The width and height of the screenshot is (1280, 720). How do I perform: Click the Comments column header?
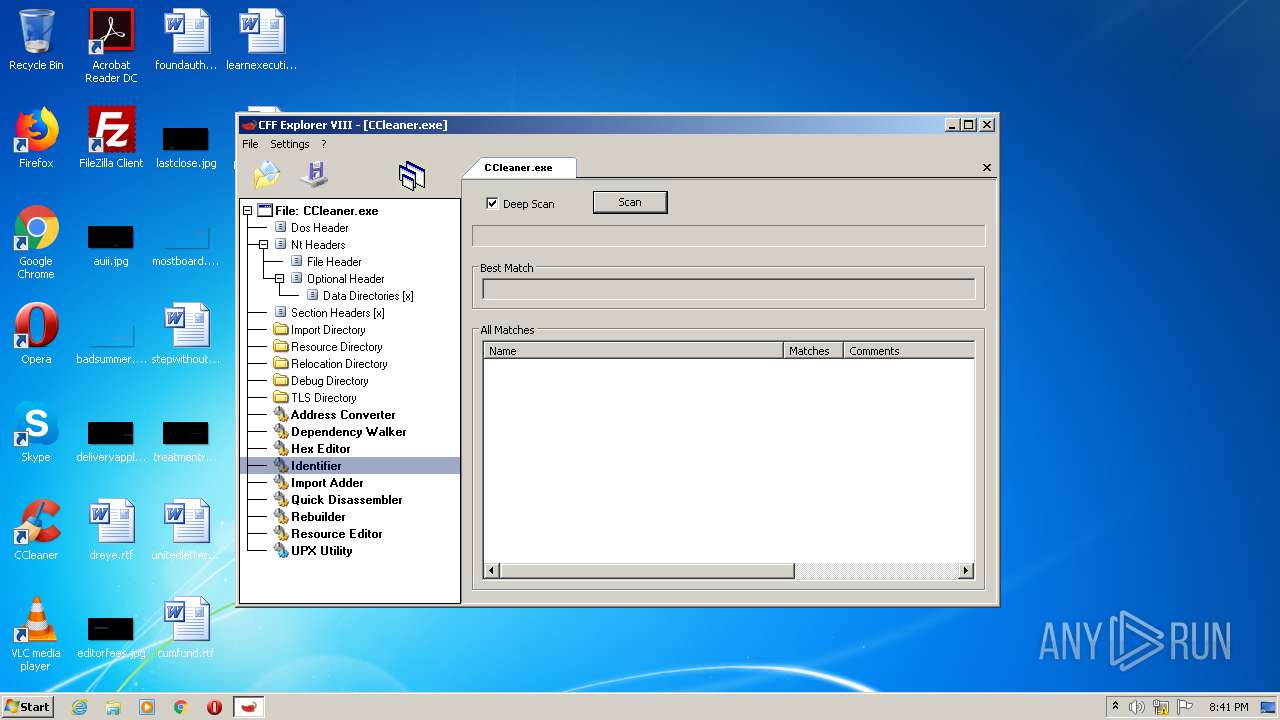point(909,351)
